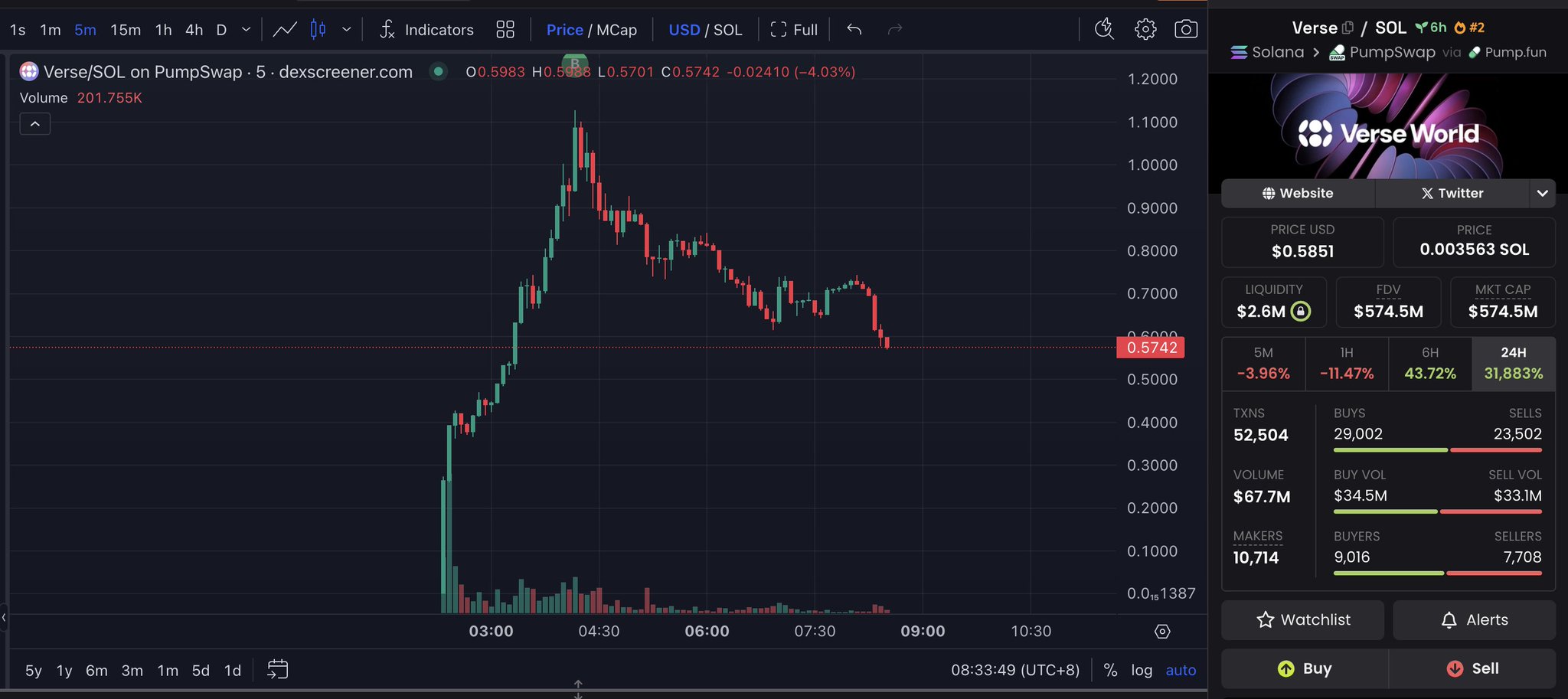Take a chart snapshot with camera icon
This screenshot has width=1568, height=699.
(x=1186, y=30)
